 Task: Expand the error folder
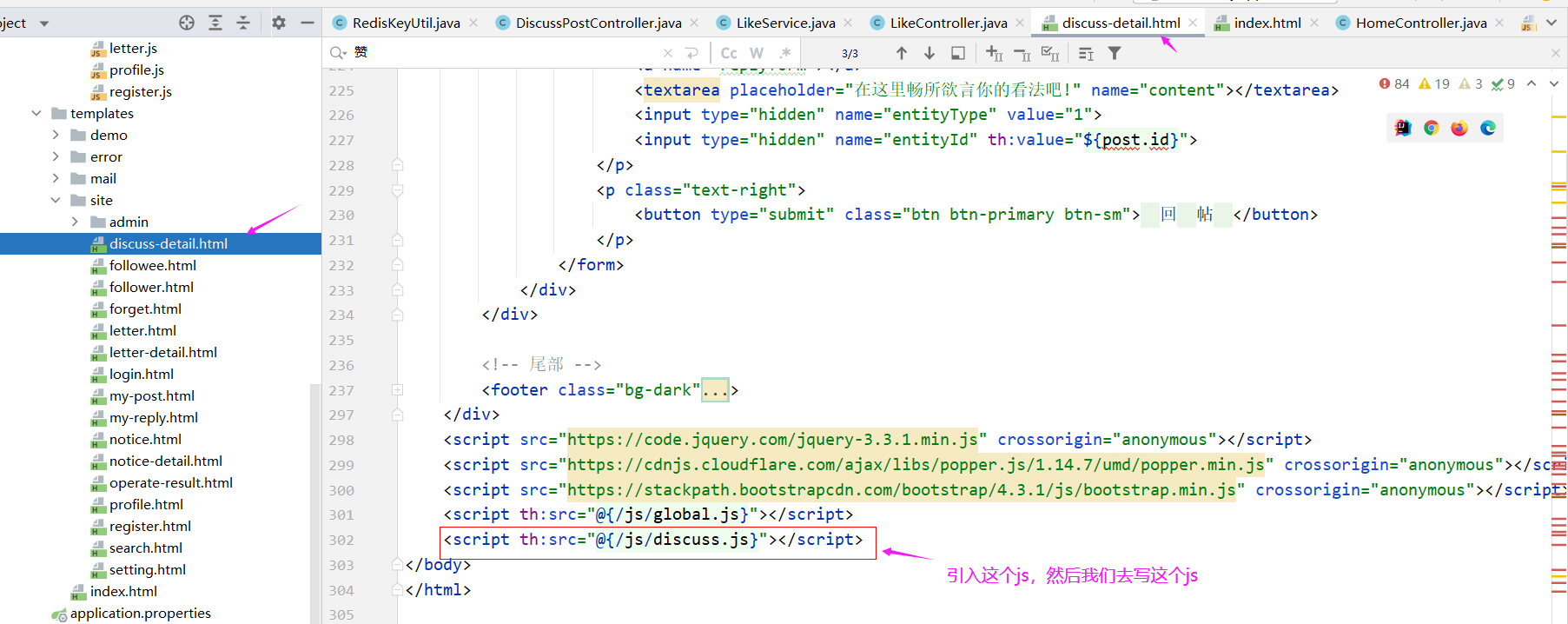[x=56, y=156]
